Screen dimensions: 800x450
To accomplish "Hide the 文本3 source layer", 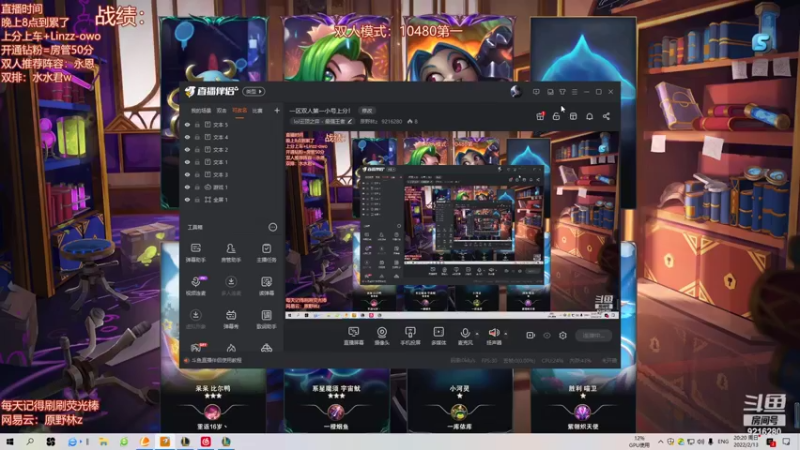I will click(187, 174).
